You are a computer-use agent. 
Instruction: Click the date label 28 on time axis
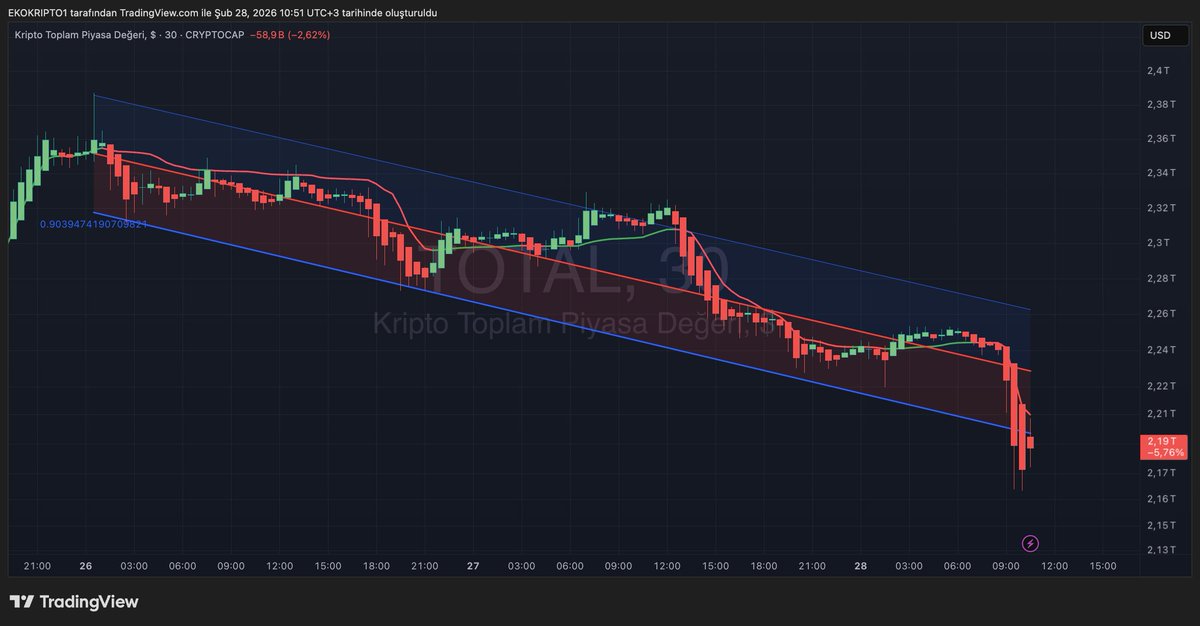click(861, 566)
